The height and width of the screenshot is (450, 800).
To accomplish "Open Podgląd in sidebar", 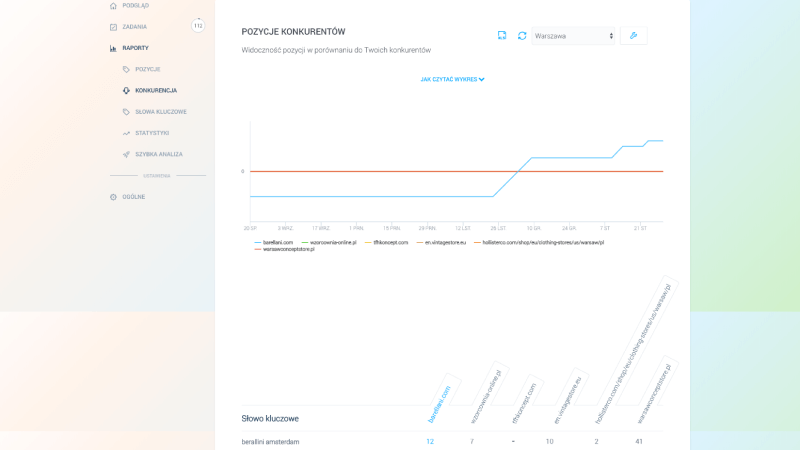I will [136, 6].
